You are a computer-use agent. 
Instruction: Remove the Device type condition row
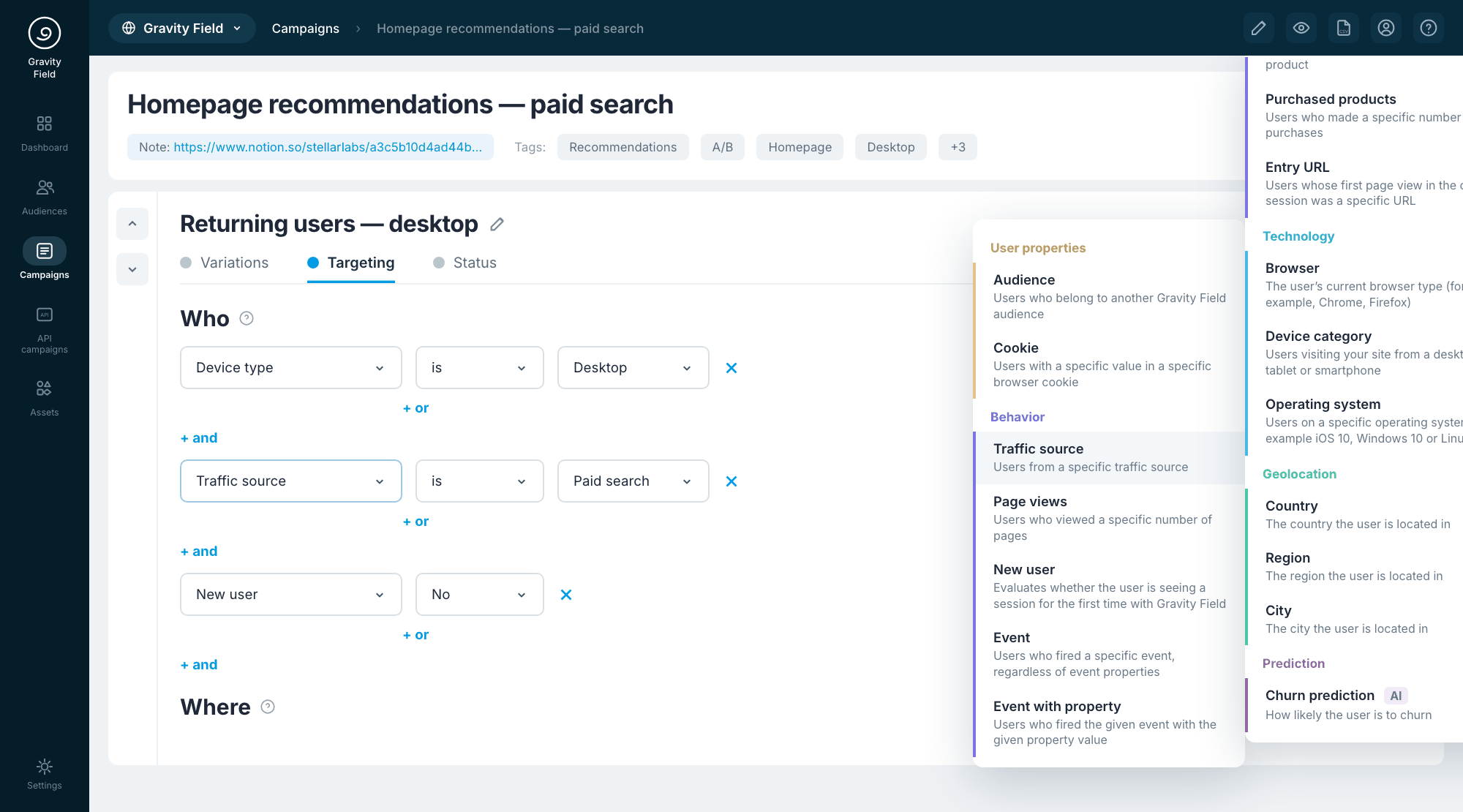point(731,368)
